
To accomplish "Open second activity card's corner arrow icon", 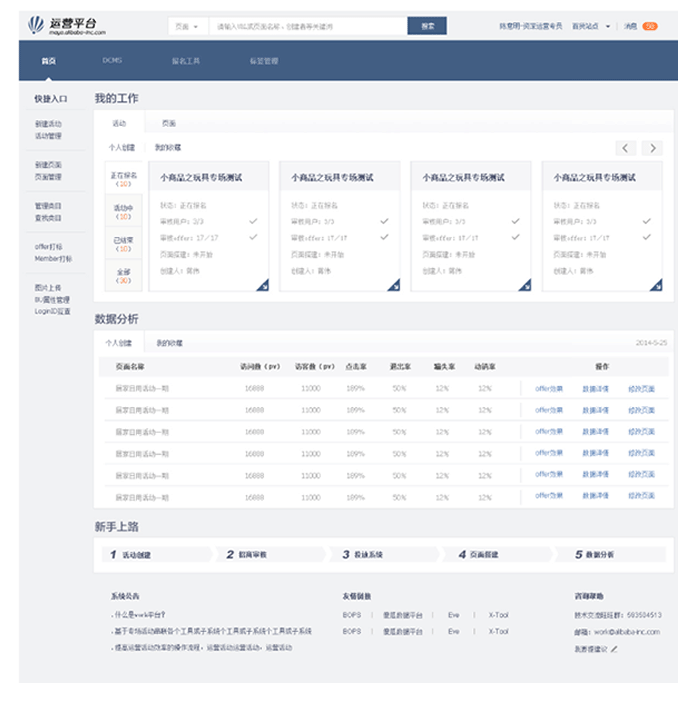I will pyautogui.click(x=394, y=285).
